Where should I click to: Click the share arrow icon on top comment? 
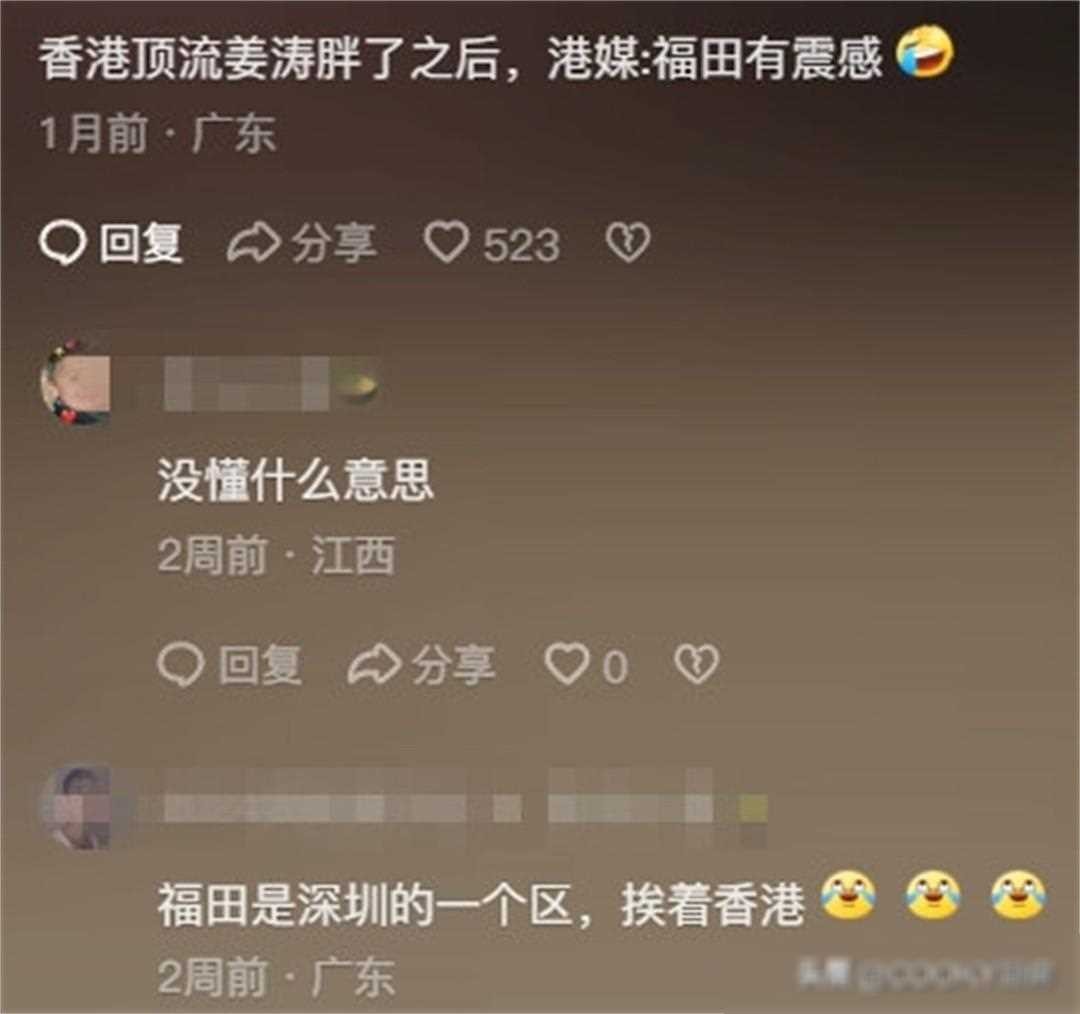253,244
